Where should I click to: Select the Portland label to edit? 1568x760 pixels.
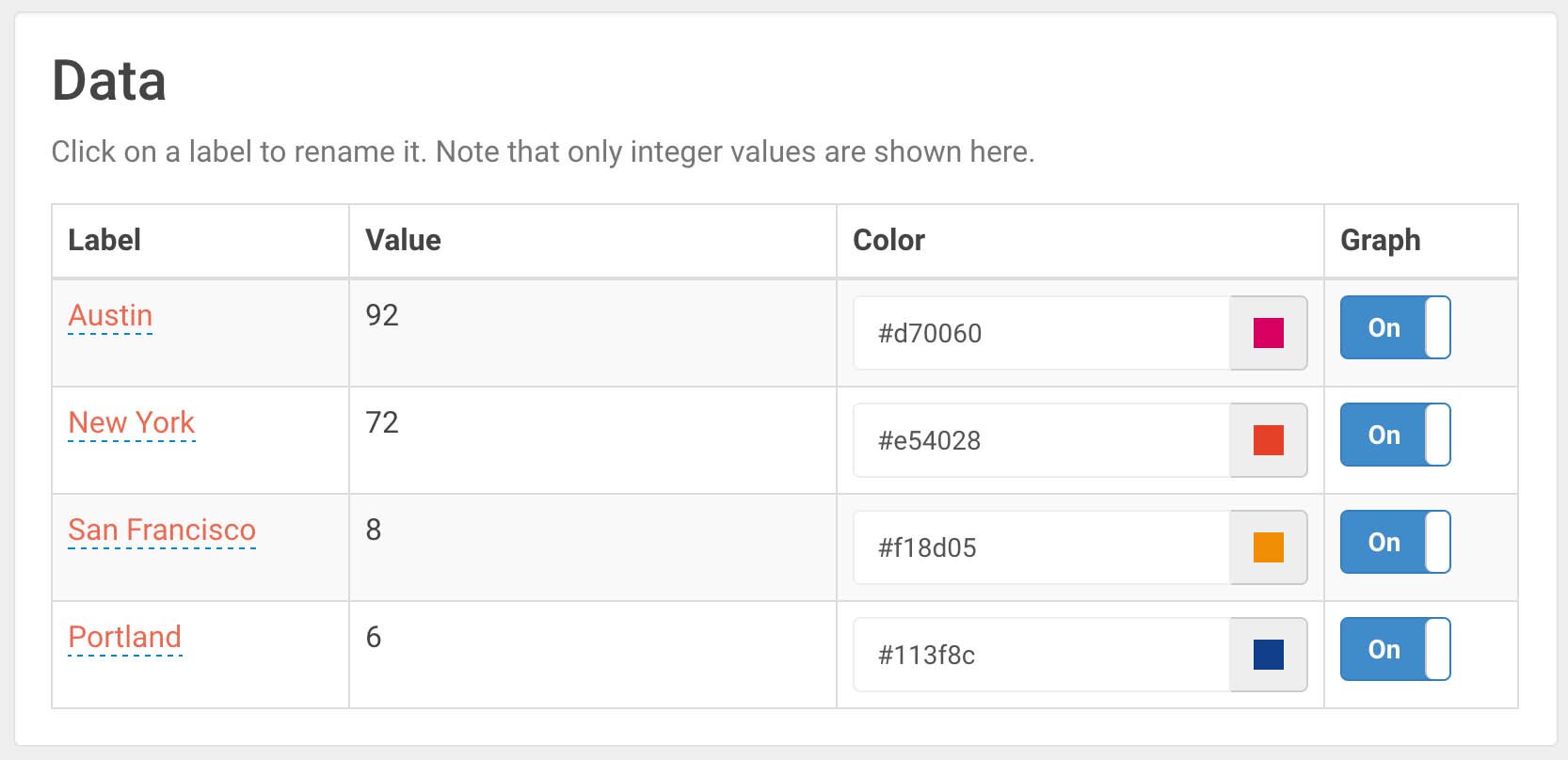tap(125, 638)
